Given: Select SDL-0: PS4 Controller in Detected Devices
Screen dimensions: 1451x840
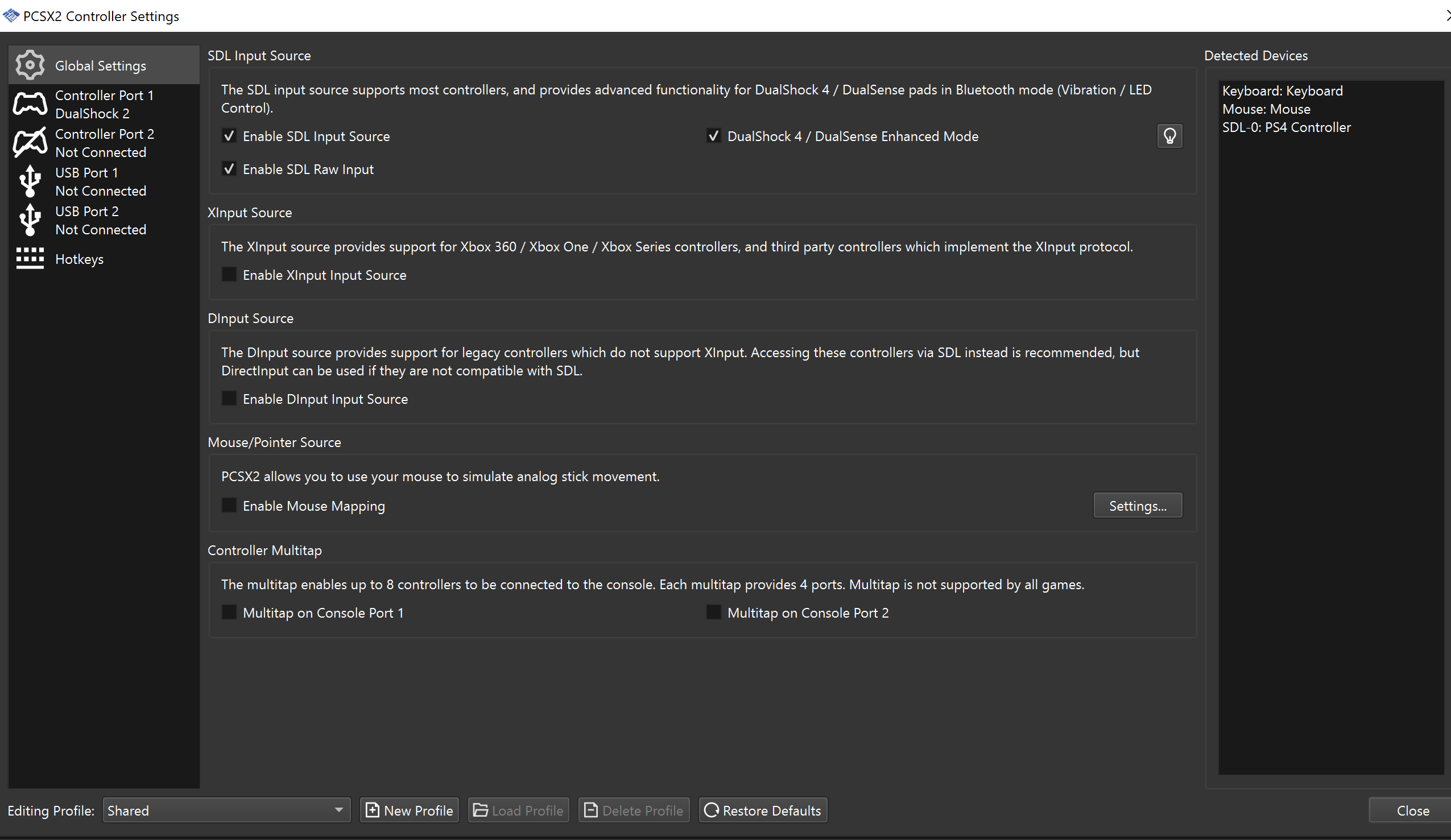Looking at the screenshot, I should [x=1285, y=127].
